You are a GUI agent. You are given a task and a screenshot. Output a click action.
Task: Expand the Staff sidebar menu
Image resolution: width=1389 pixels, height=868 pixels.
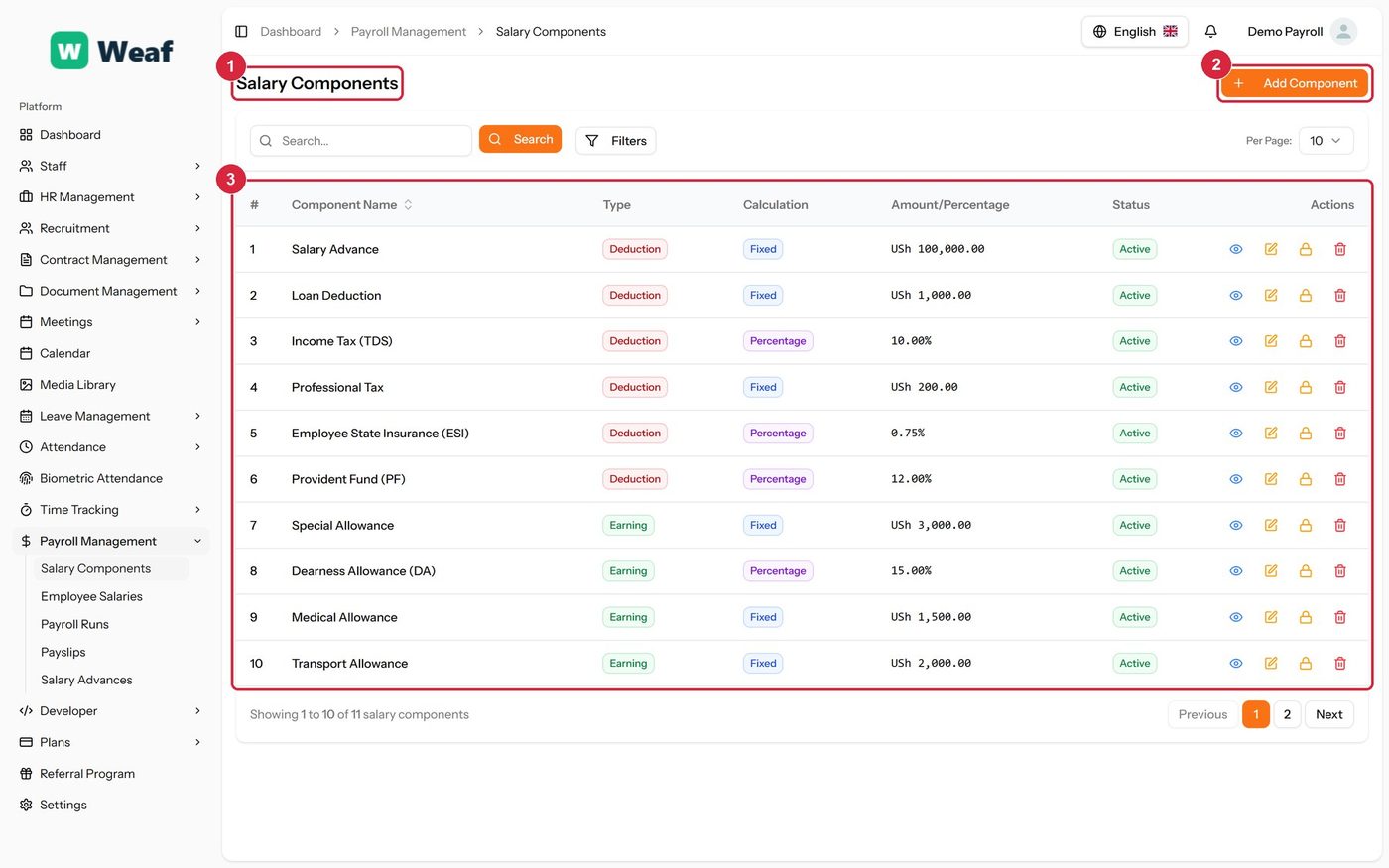111,166
